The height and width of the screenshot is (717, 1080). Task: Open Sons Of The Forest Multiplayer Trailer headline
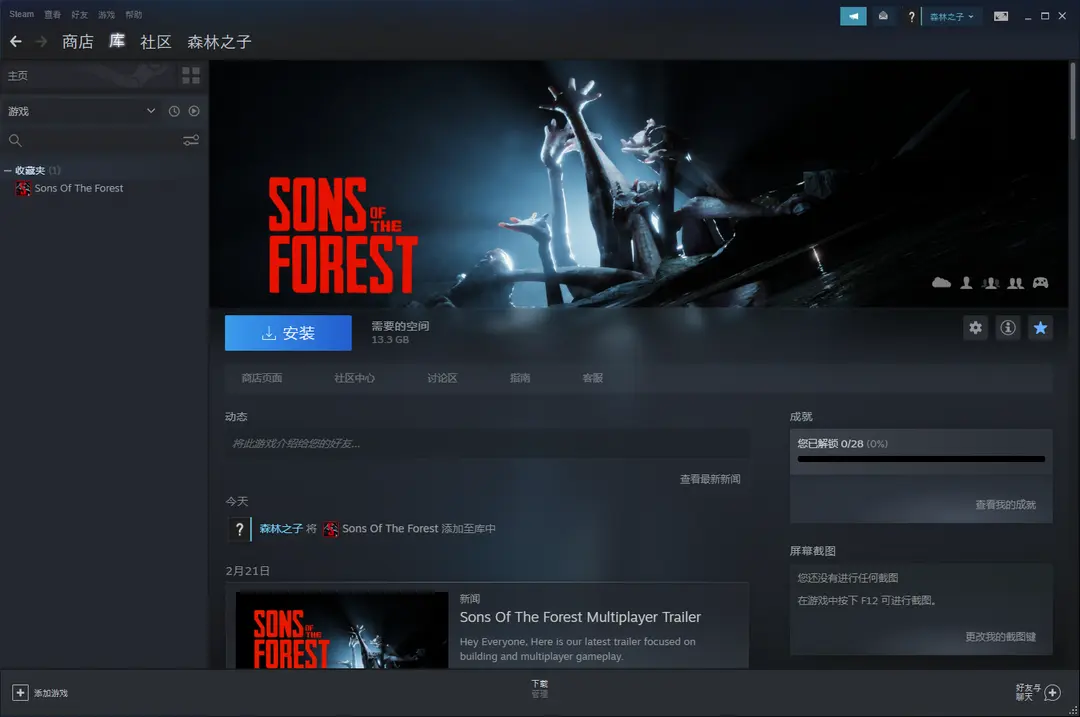[x=580, y=617]
